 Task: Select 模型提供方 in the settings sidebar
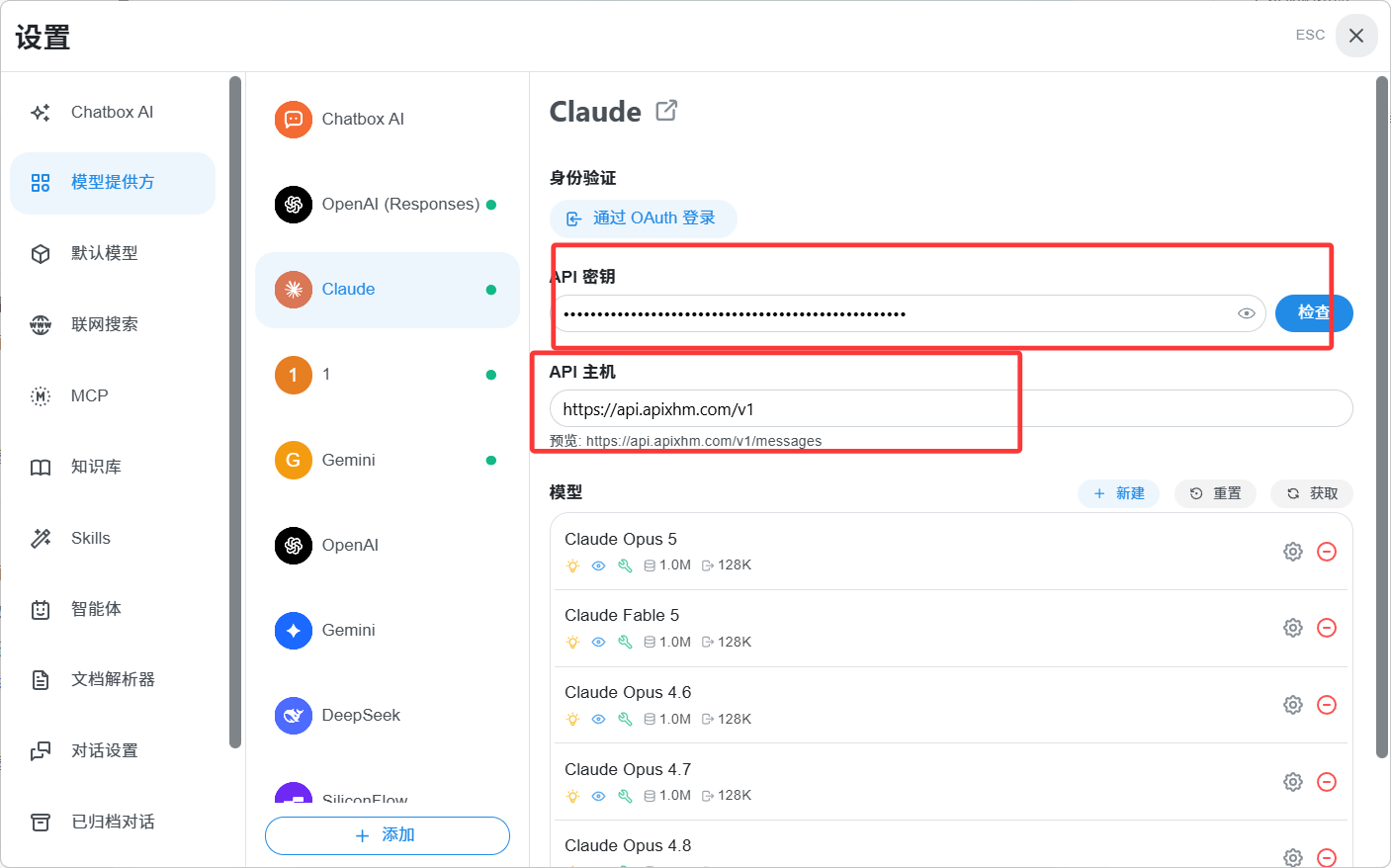[x=113, y=183]
